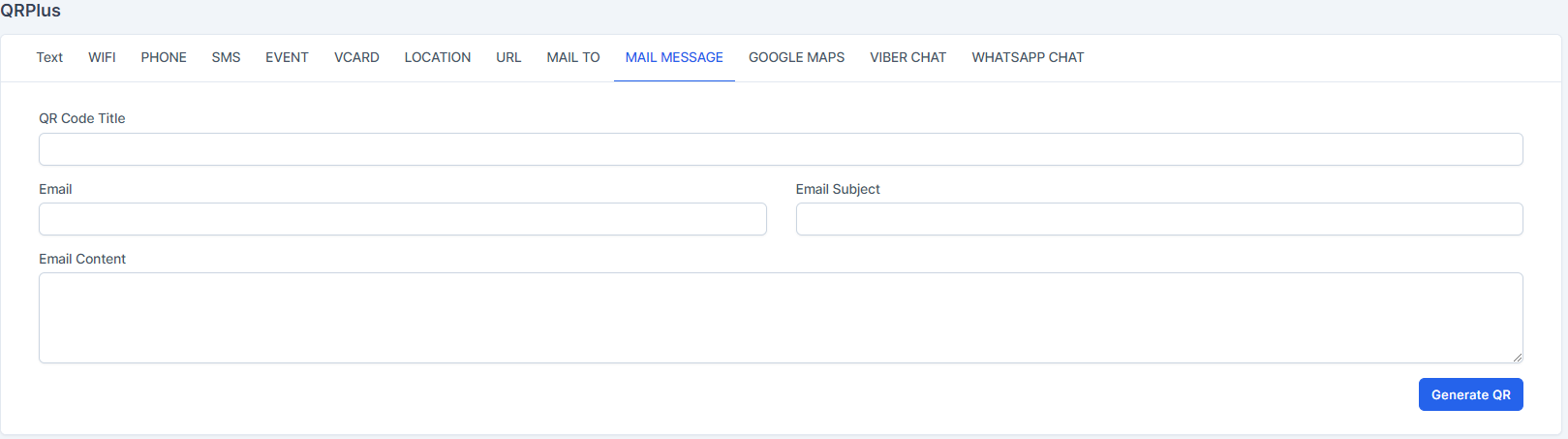
Task: Click the QRPlus heading text
Action: click(x=30, y=11)
